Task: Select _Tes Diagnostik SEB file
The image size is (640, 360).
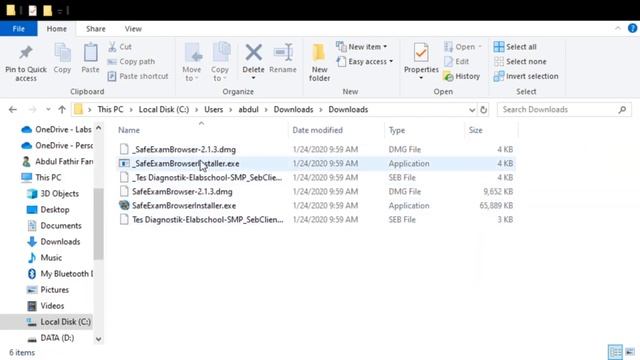Action: click(316, 178)
